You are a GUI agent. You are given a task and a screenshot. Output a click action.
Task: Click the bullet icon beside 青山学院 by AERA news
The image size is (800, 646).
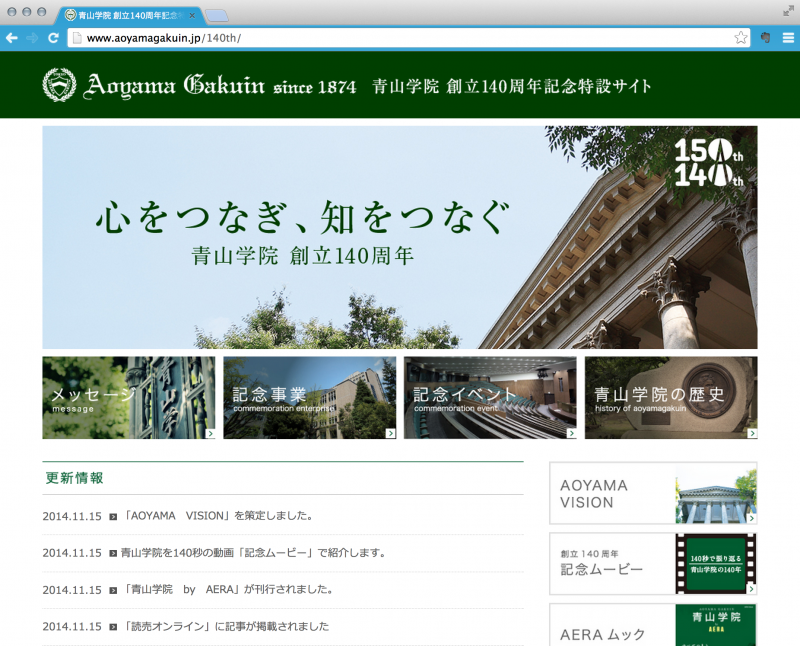click(113, 590)
